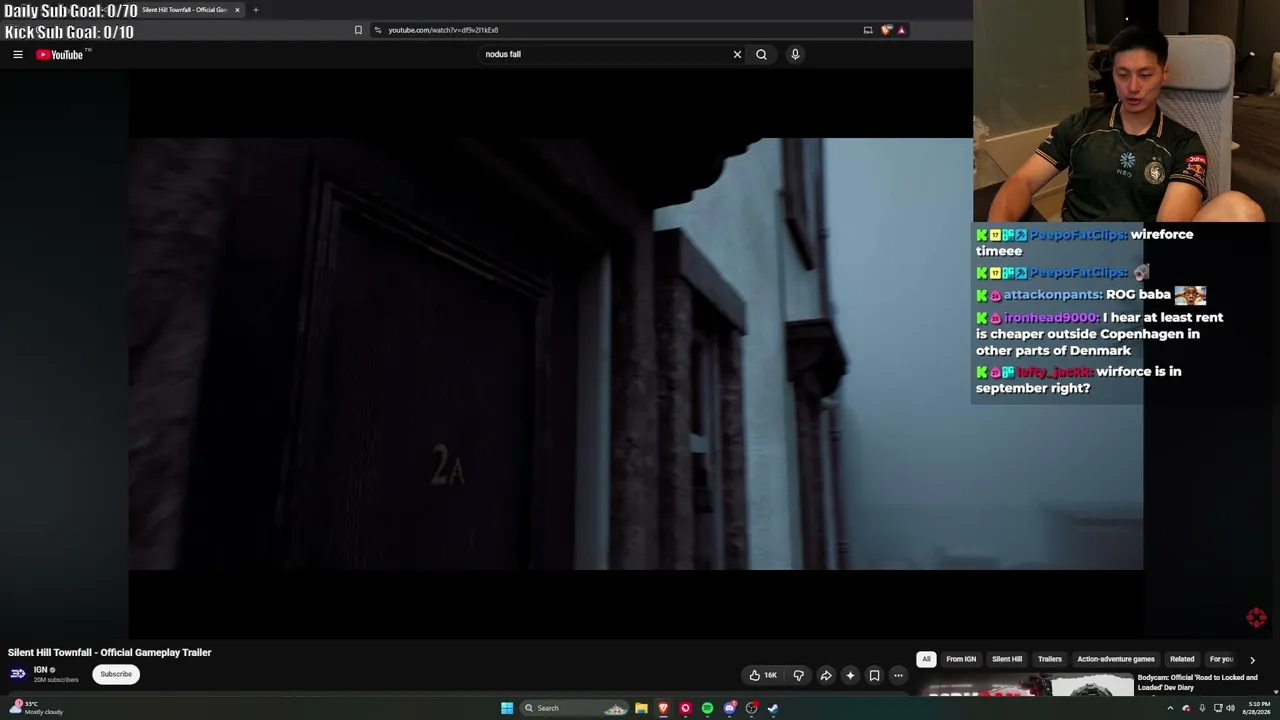Subscribe to the IGN channel
The height and width of the screenshot is (720, 1280).
pyautogui.click(x=116, y=674)
